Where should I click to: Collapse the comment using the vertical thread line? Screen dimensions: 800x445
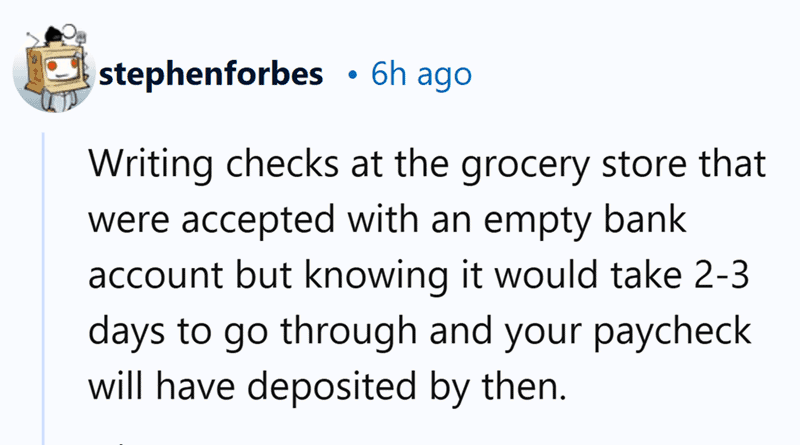coord(43,288)
